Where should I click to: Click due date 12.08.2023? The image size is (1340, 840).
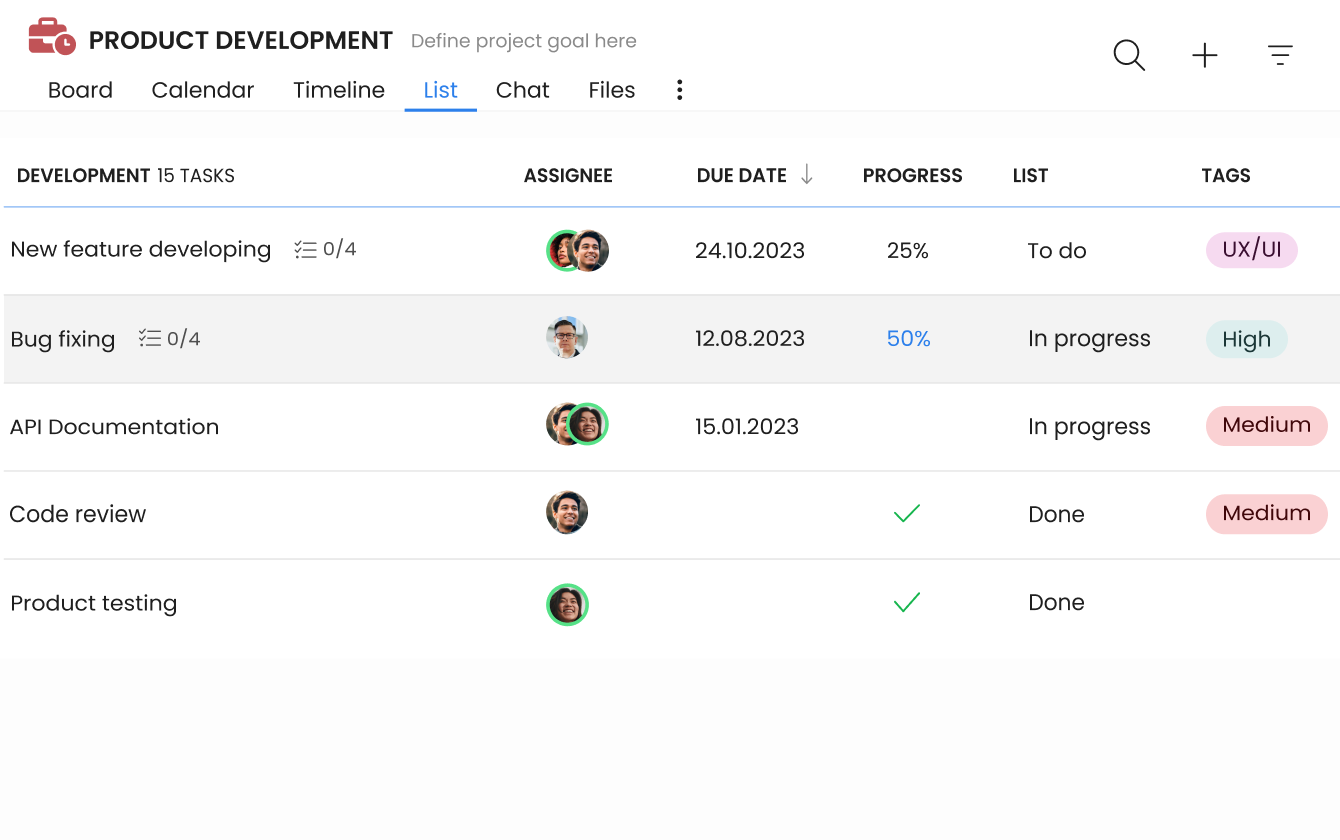pyautogui.click(x=750, y=338)
